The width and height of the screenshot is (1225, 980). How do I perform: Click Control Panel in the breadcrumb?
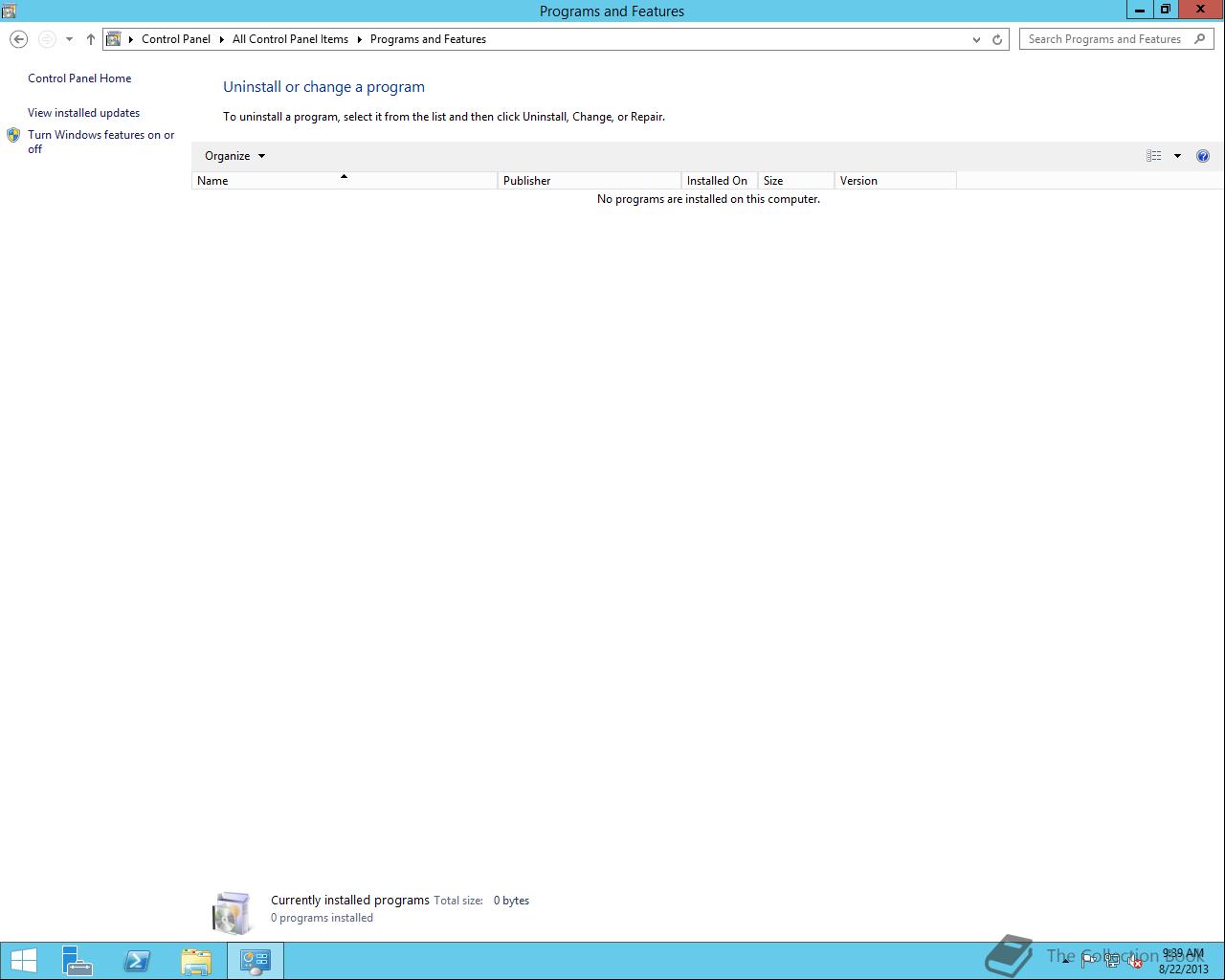tap(176, 39)
